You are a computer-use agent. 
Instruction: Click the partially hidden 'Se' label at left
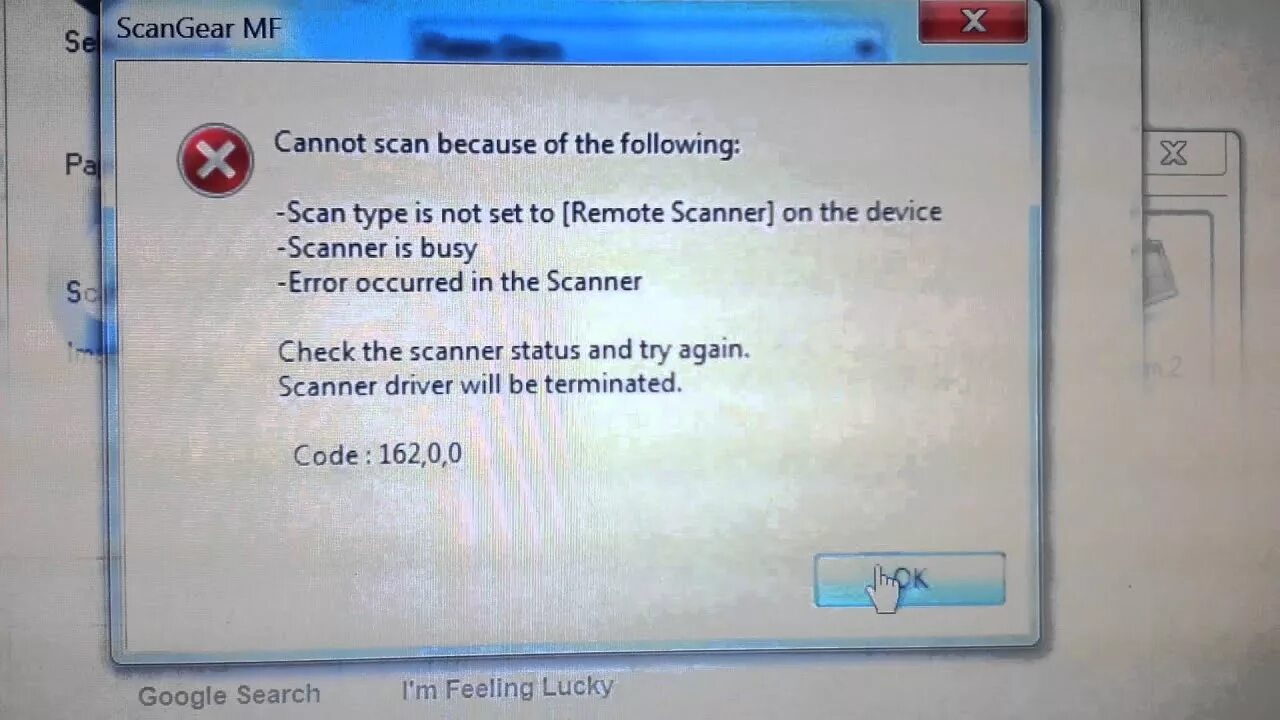tap(80, 42)
